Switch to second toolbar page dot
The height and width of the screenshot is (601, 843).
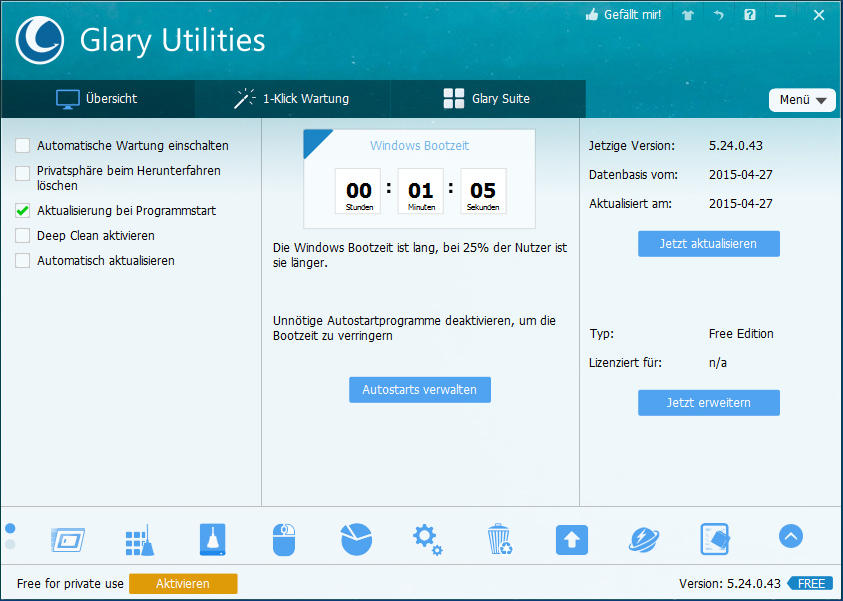point(10,545)
